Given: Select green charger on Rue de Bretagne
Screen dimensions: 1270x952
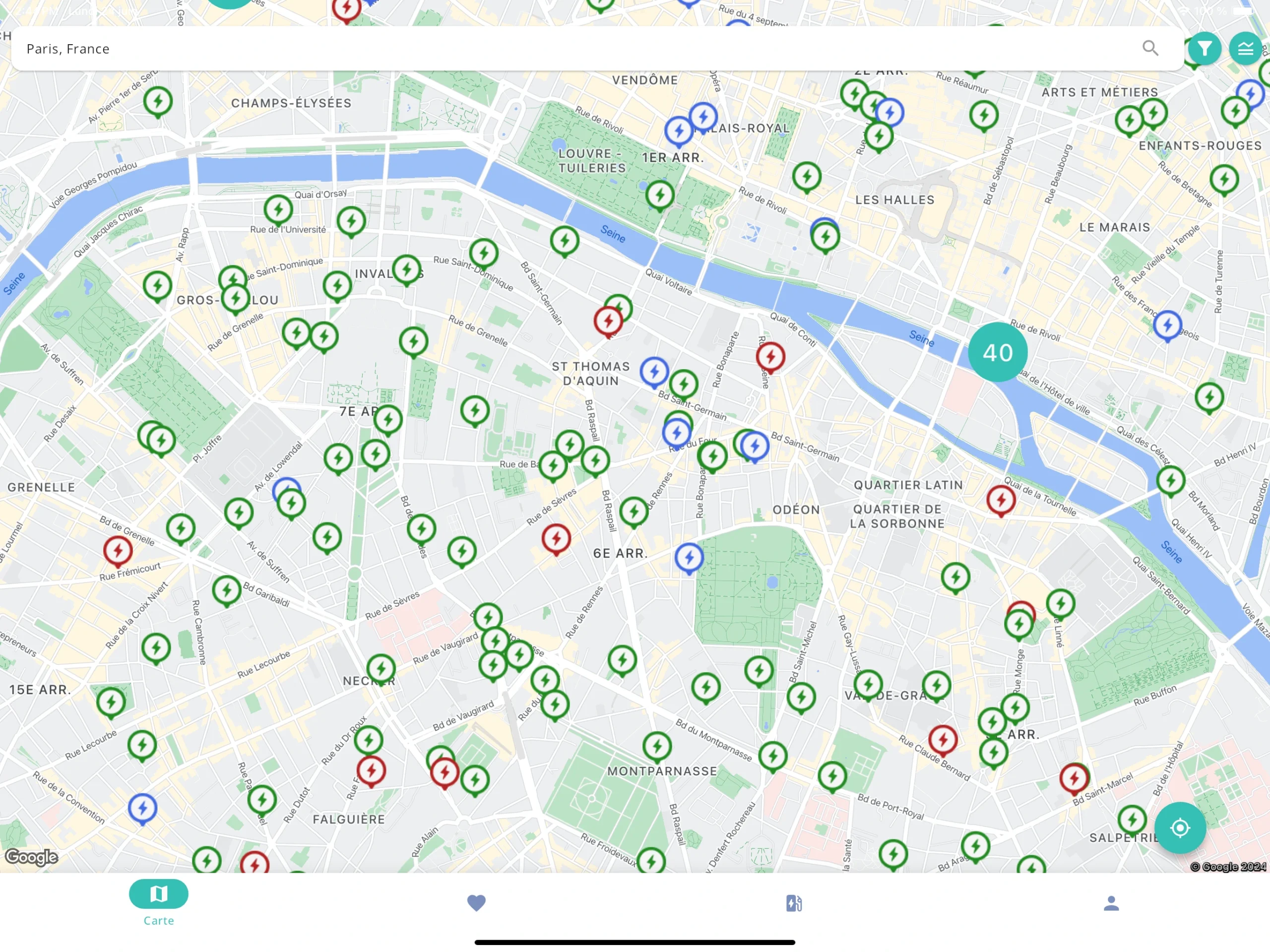Looking at the screenshot, I should [x=1224, y=180].
